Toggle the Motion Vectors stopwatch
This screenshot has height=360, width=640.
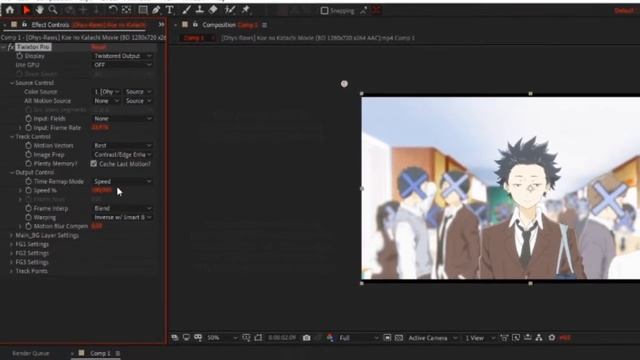[28, 145]
